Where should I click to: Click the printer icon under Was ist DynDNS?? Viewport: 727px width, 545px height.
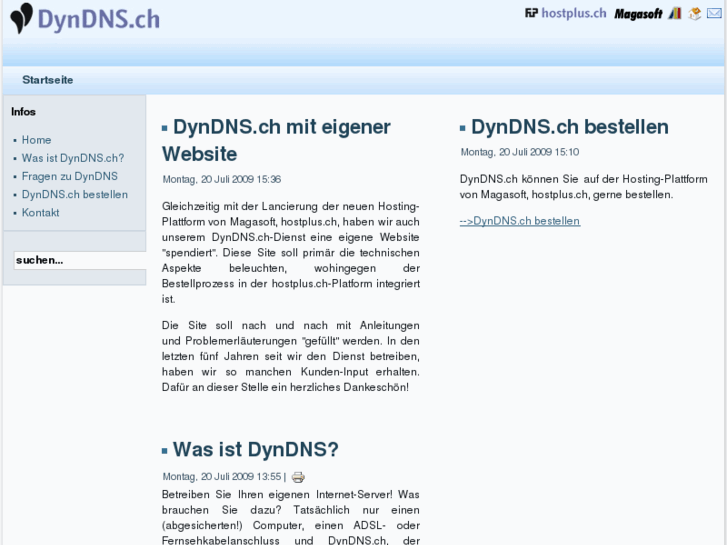(x=298, y=477)
